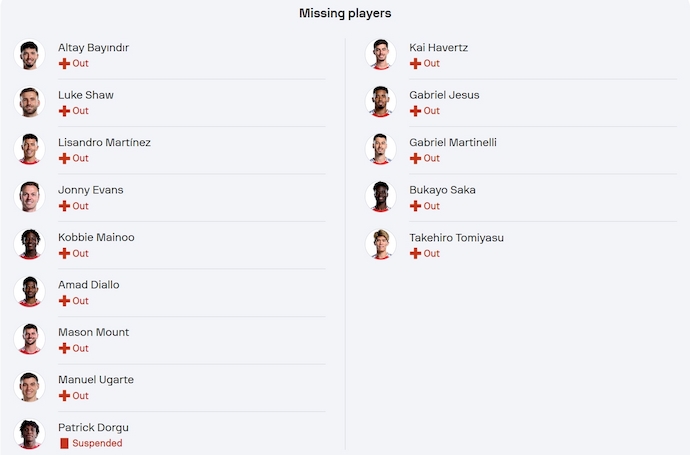Click Kai Havertz's avatar photo
The image size is (690, 455).
[x=381, y=55]
